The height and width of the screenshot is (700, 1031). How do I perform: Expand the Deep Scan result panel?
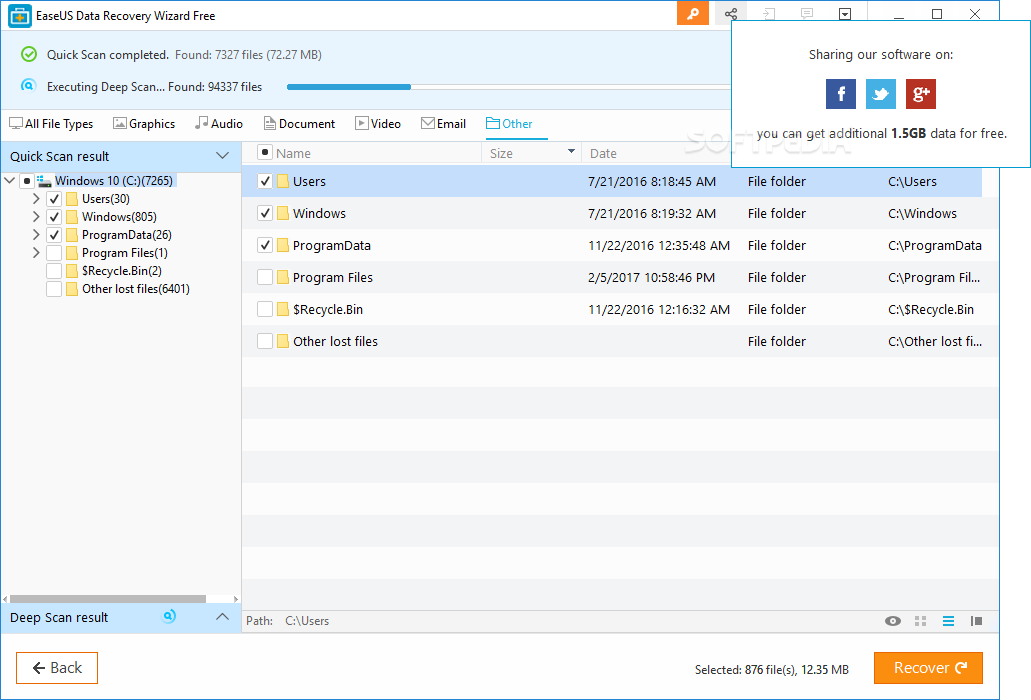click(x=222, y=617)
